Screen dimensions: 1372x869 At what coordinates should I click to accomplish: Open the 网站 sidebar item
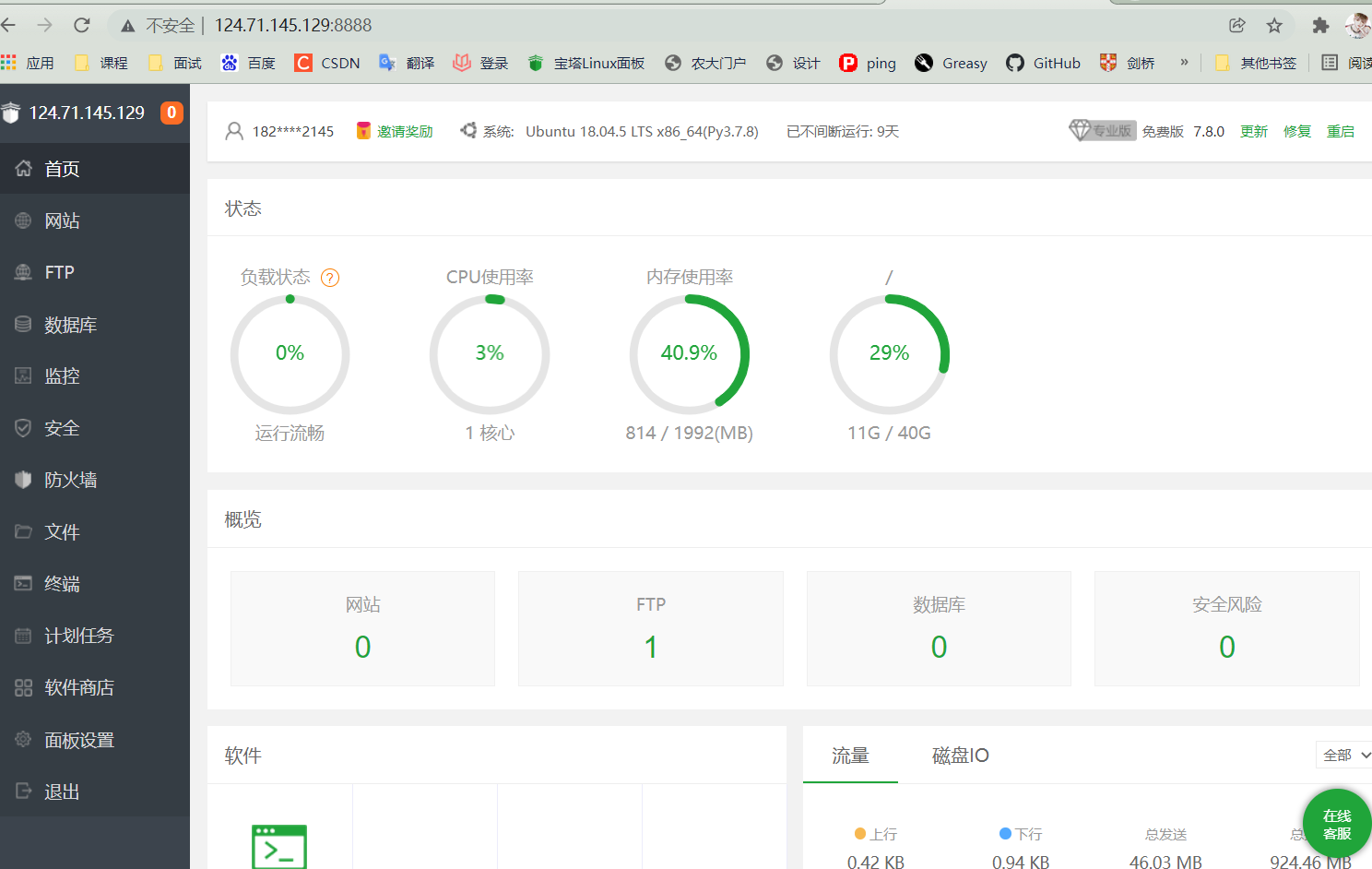click(x=95, y=220)
